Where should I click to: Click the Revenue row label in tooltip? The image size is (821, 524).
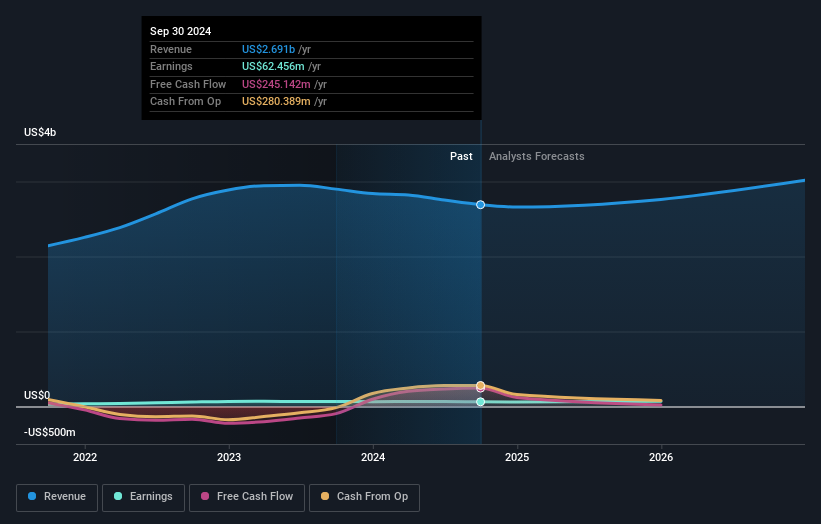[171, 49]
